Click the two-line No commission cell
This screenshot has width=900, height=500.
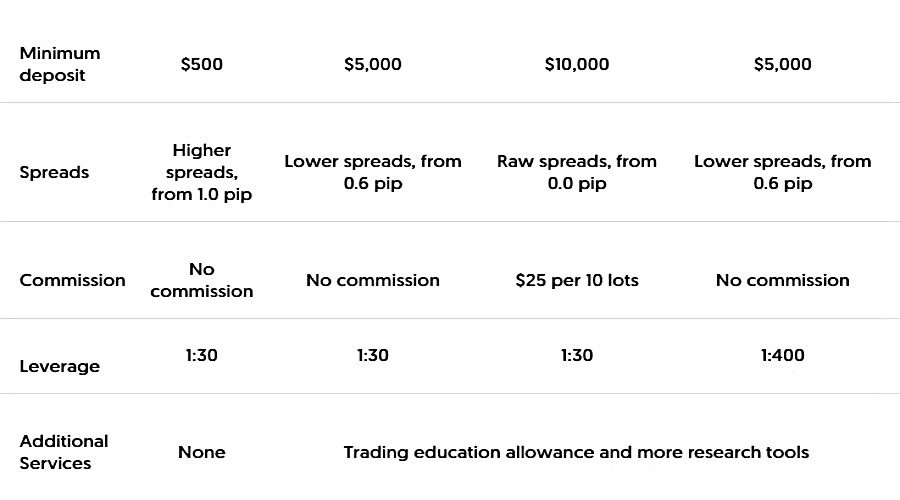(x=201, y=280)
